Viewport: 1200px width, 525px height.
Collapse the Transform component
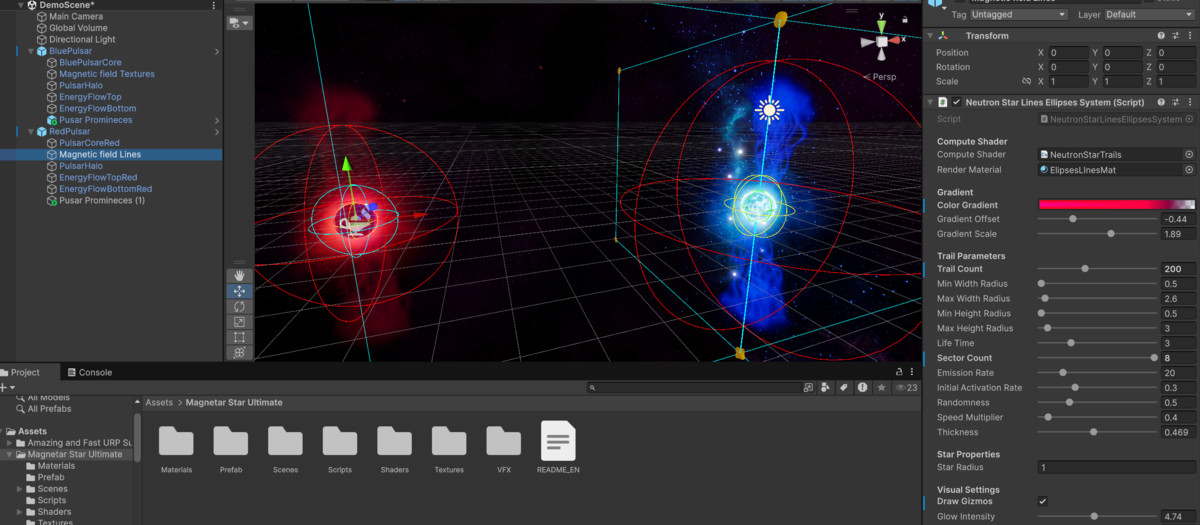(930, 36)
